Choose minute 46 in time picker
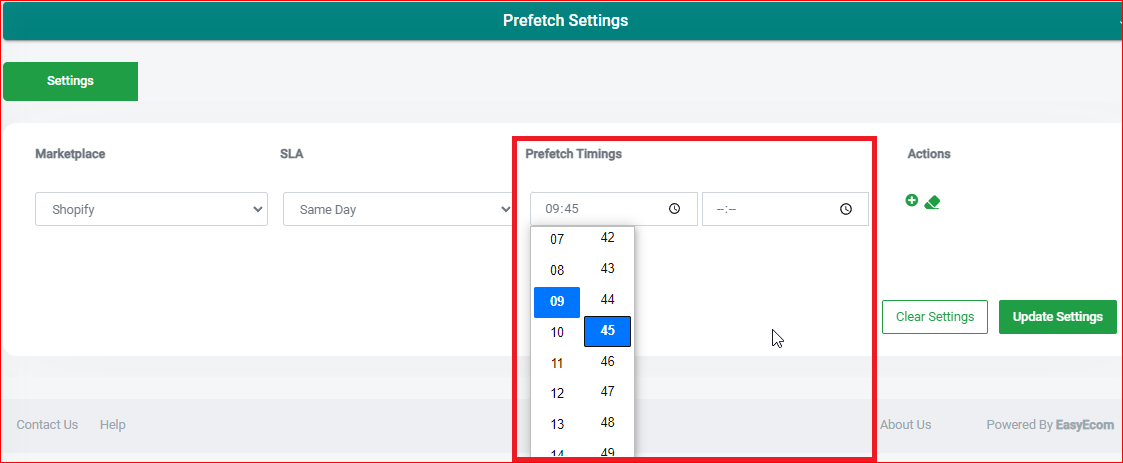The height and width of the screenshot is (463, 1123). (x=607, y=361)
